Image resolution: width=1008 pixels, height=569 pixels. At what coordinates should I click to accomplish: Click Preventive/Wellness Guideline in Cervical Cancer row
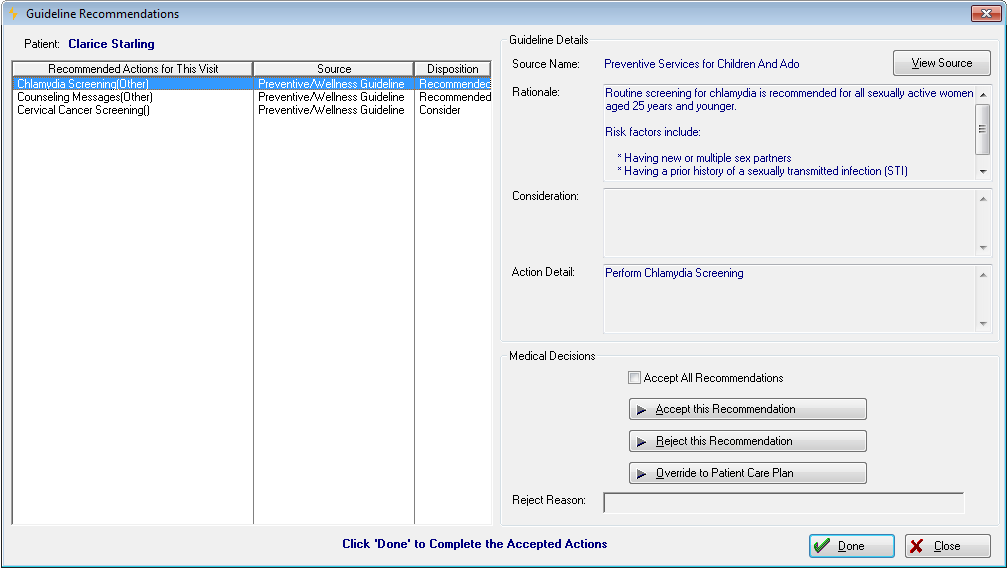point(331,110)
